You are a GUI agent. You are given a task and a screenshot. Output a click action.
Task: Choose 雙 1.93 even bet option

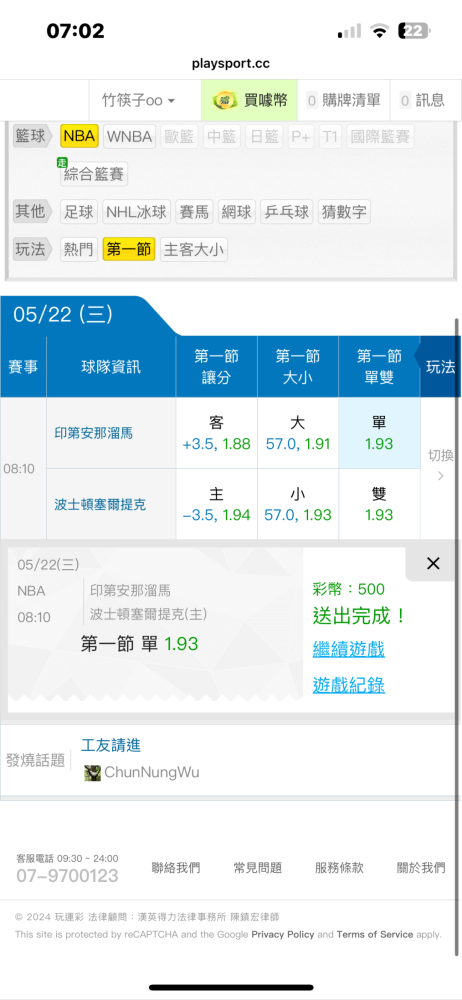379,504
